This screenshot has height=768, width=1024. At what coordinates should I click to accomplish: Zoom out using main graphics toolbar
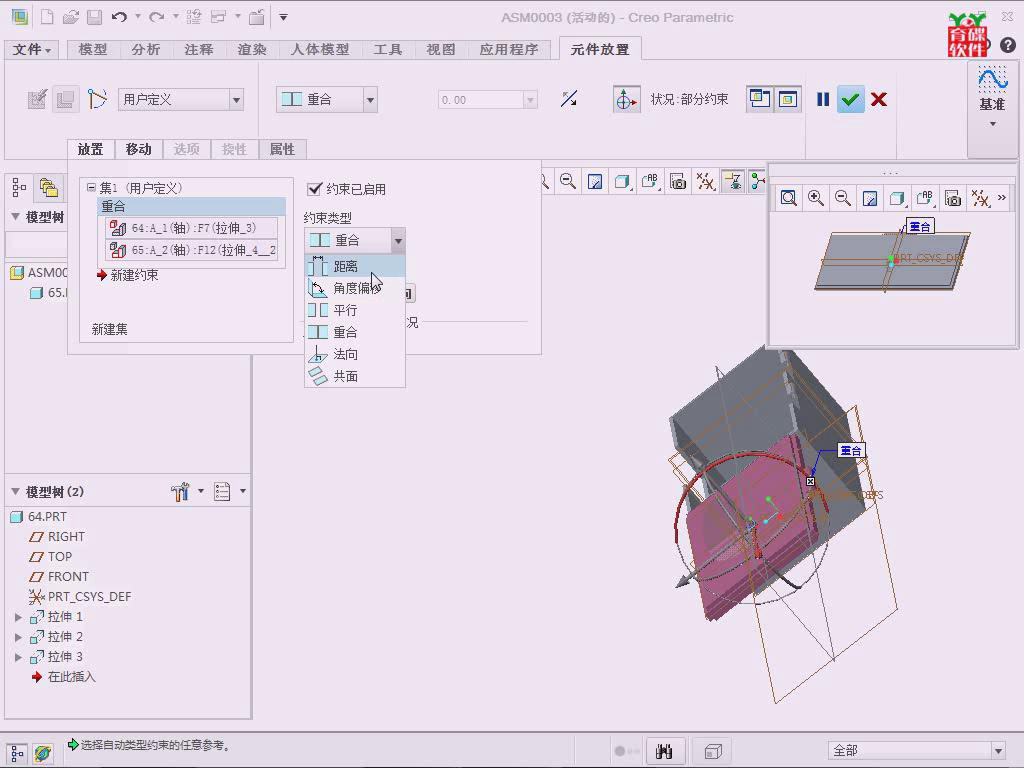pyautogui.click(x=568, y=182)
